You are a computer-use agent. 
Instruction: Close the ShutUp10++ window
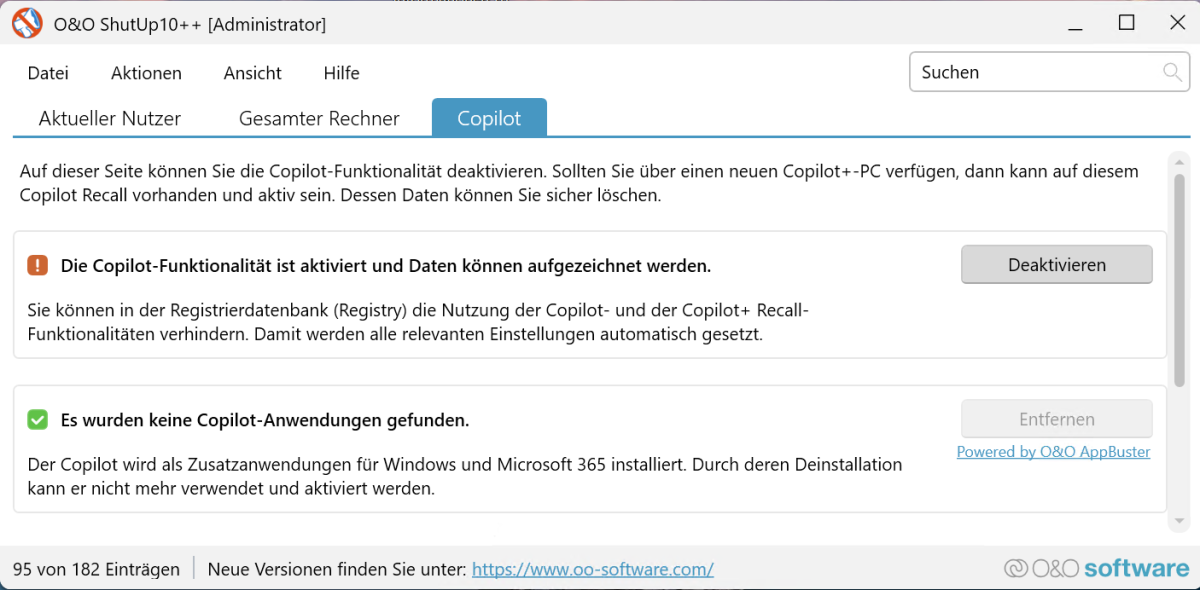pos(1178,23)
